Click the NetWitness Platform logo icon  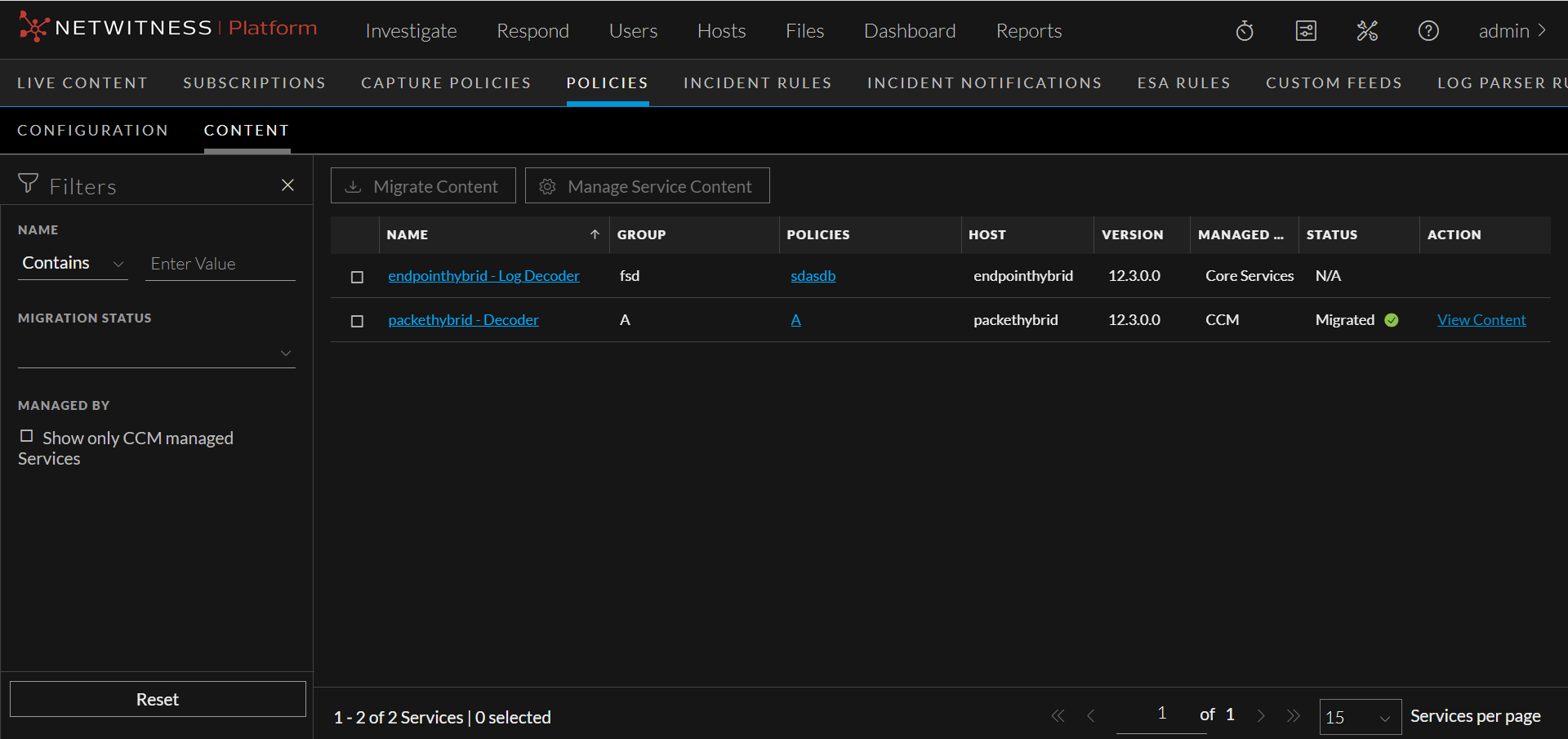[x=33, y=27]
